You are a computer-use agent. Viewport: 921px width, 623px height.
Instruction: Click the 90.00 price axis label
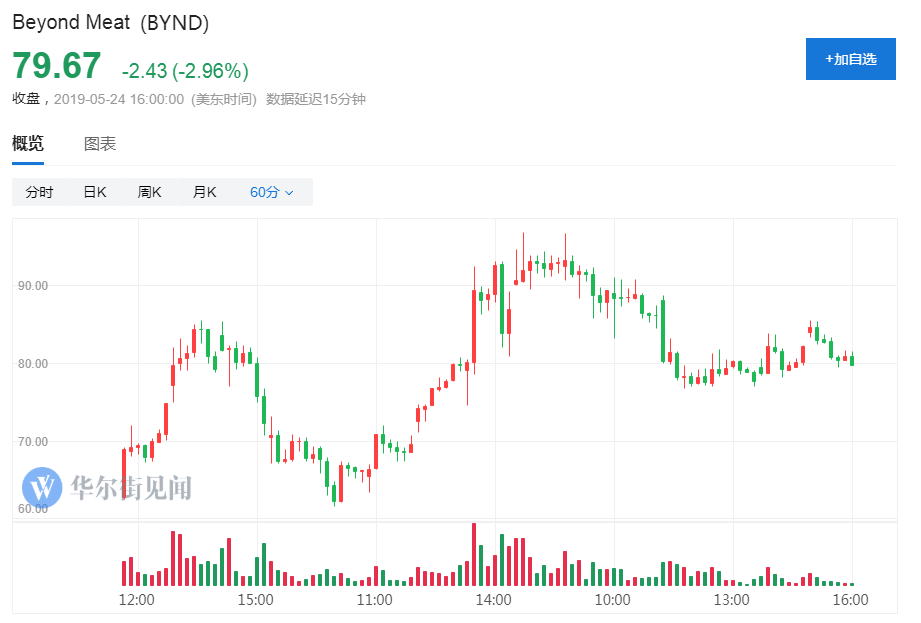[x=33, y=286]
